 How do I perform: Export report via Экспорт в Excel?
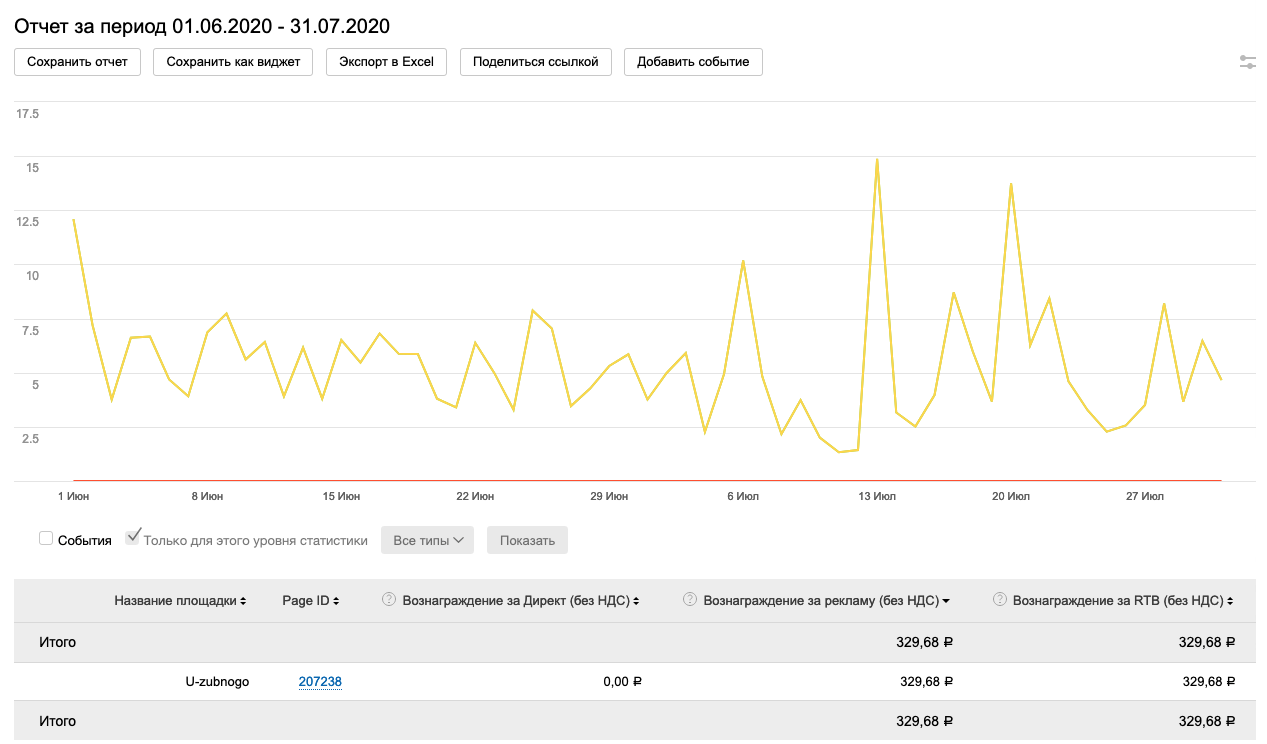coord(386,62)
